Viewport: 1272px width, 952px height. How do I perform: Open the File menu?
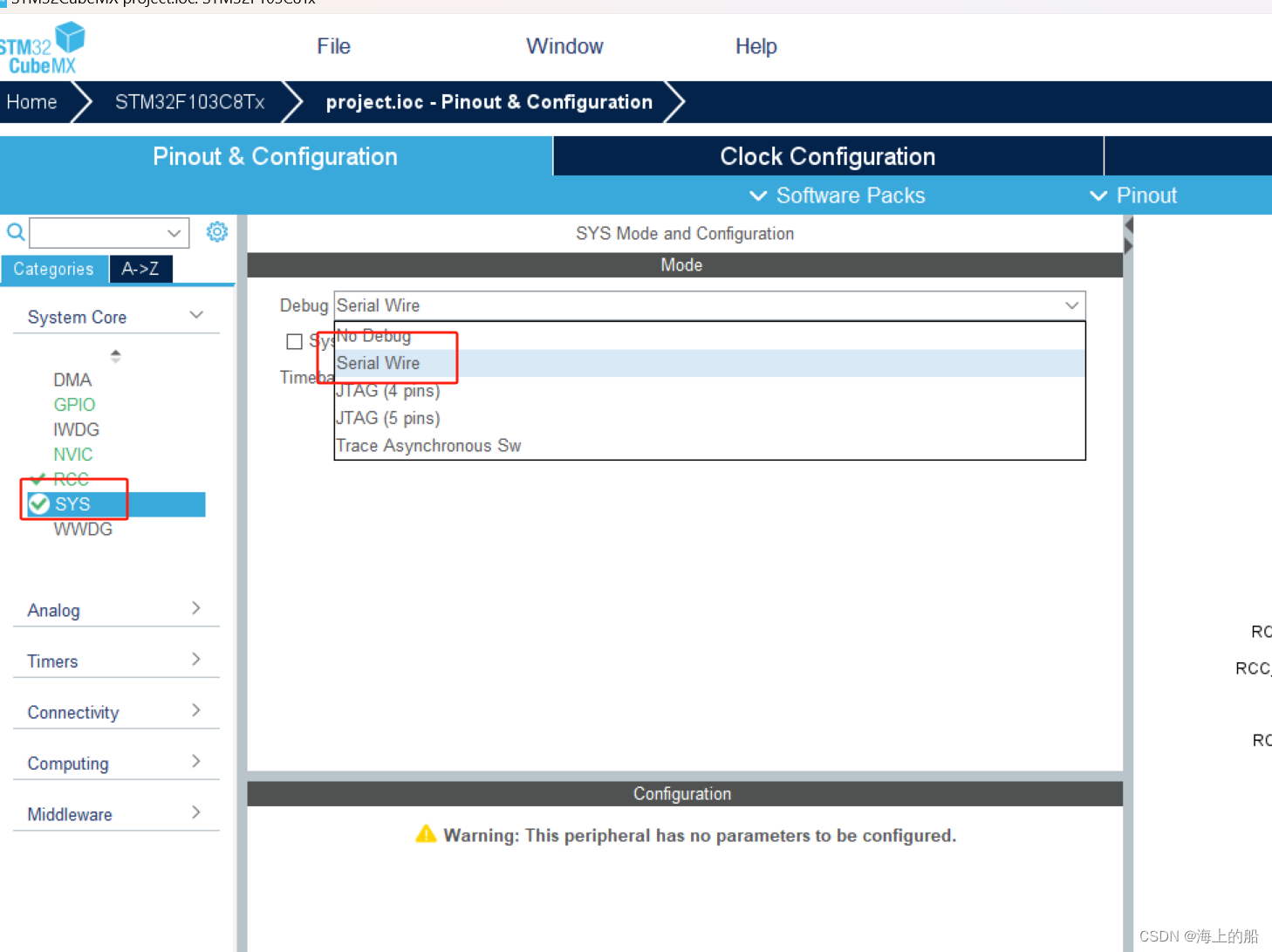(x=333, y=46)
